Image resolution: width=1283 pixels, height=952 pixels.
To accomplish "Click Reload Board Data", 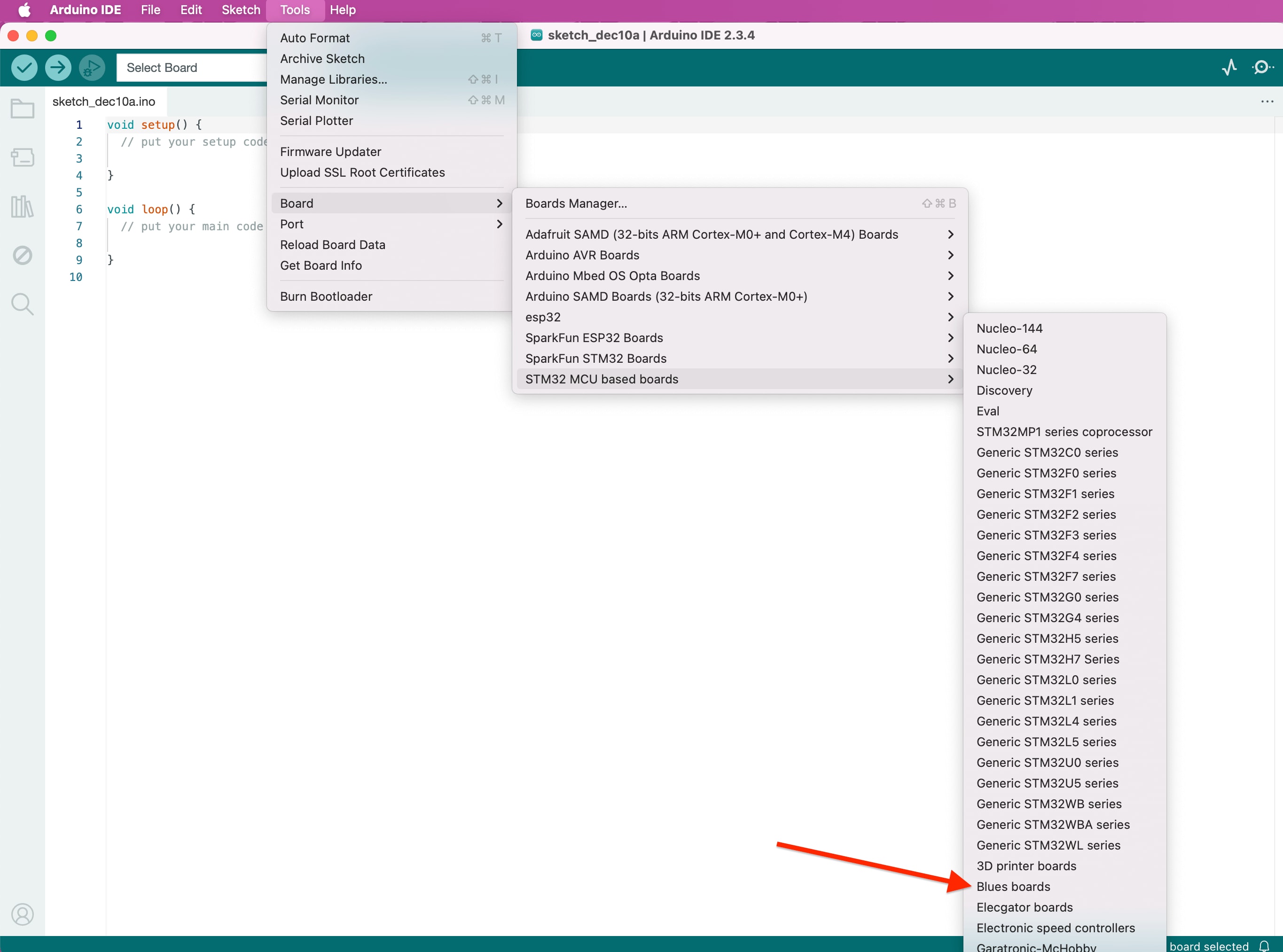I will tap(392, 245).
